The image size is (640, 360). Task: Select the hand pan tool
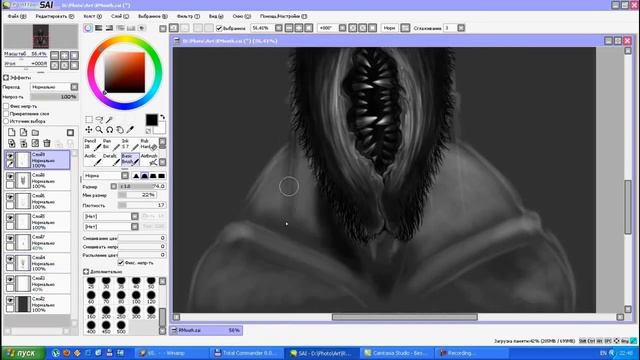tap(120, 129)
